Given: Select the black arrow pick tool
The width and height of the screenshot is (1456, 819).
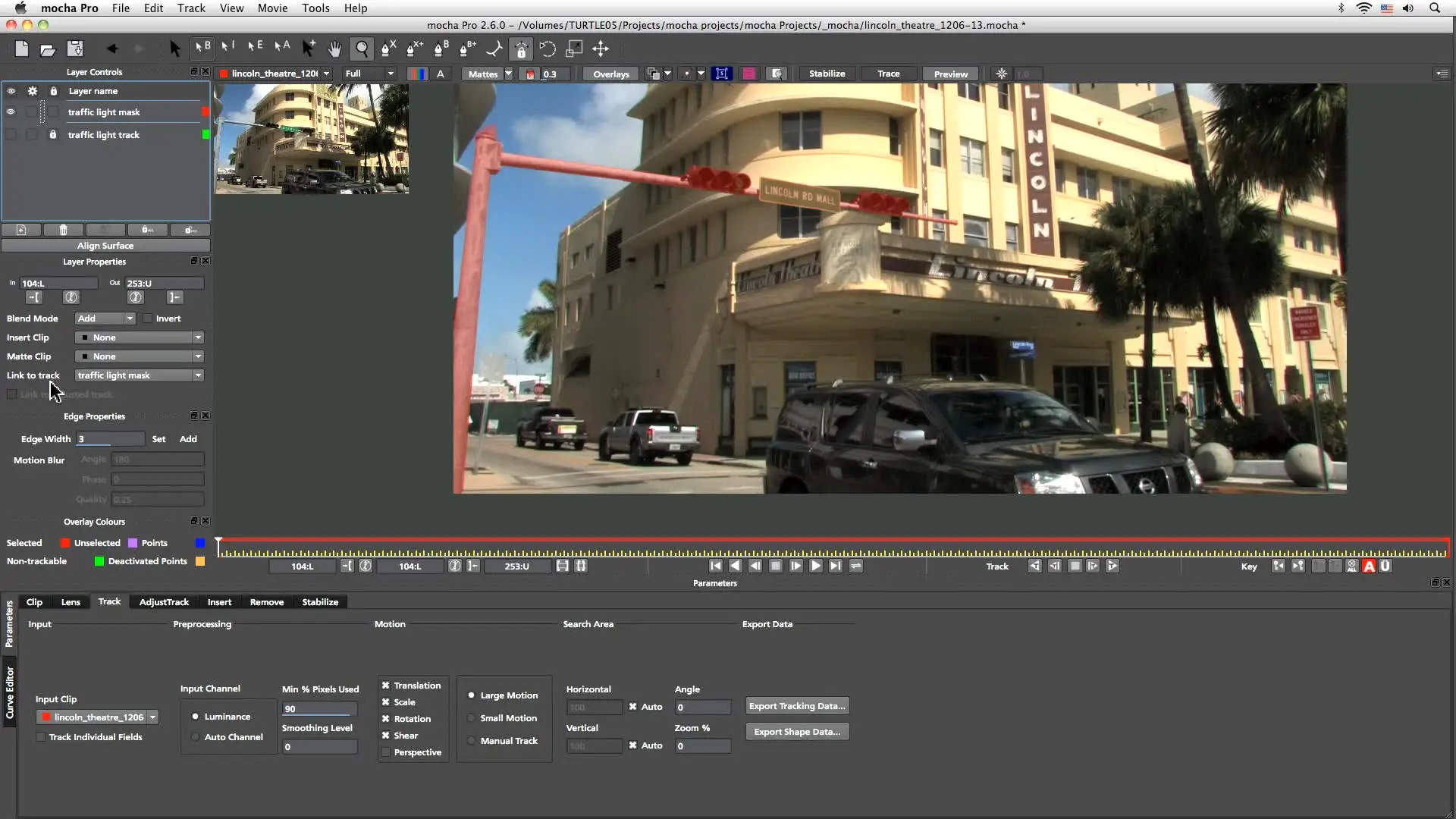Looking at the screenshot, I should pyautogui.click(x=174, y=49).
